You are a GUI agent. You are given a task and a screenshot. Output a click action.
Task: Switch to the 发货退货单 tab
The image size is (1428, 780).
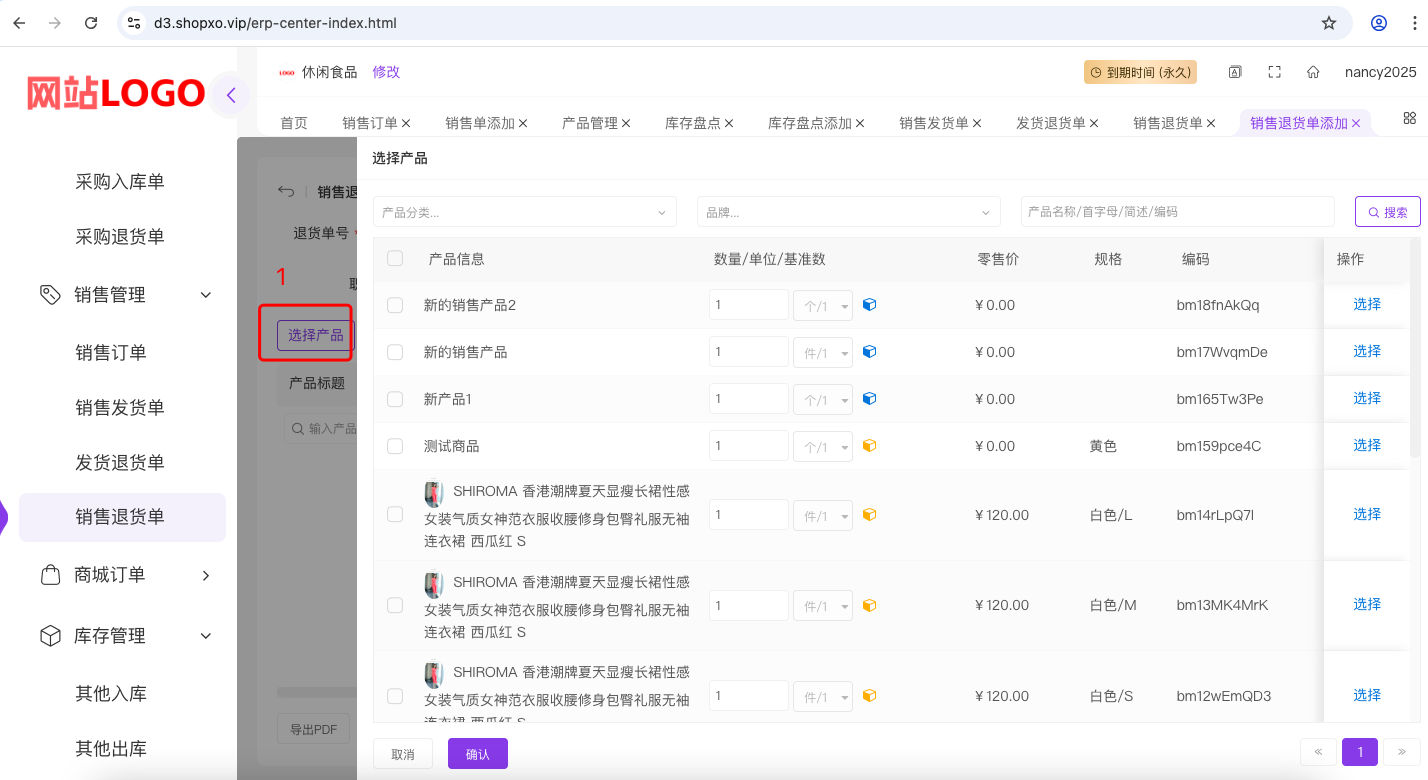[1051, 123]
